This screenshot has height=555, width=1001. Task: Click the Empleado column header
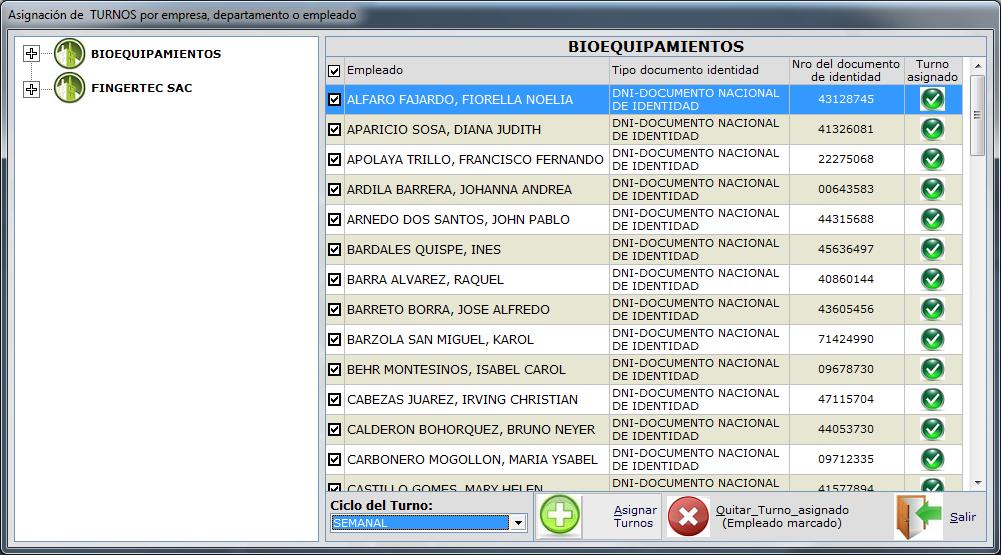pyautogui.click(x=375, y=70)
